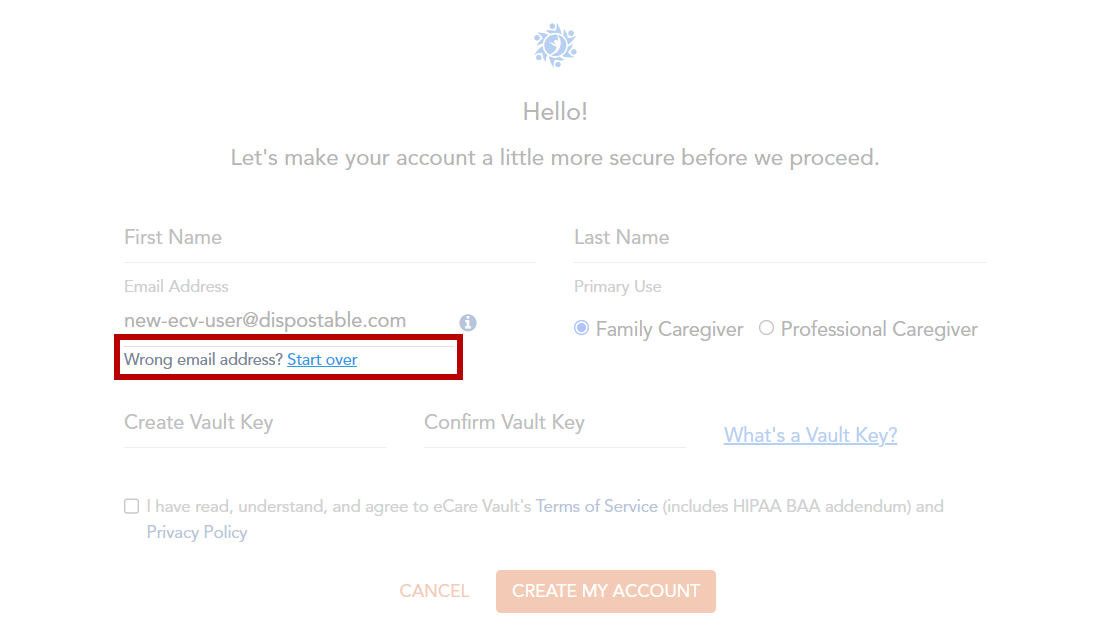Select the Confirm Vault Key input
This screenshot has width=1111, height=632.
pyautogui.click(x=554, y=423)
